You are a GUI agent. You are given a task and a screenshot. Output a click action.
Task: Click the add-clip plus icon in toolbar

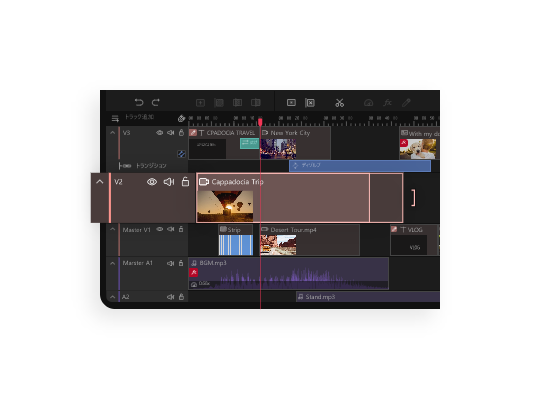point(200,103)
